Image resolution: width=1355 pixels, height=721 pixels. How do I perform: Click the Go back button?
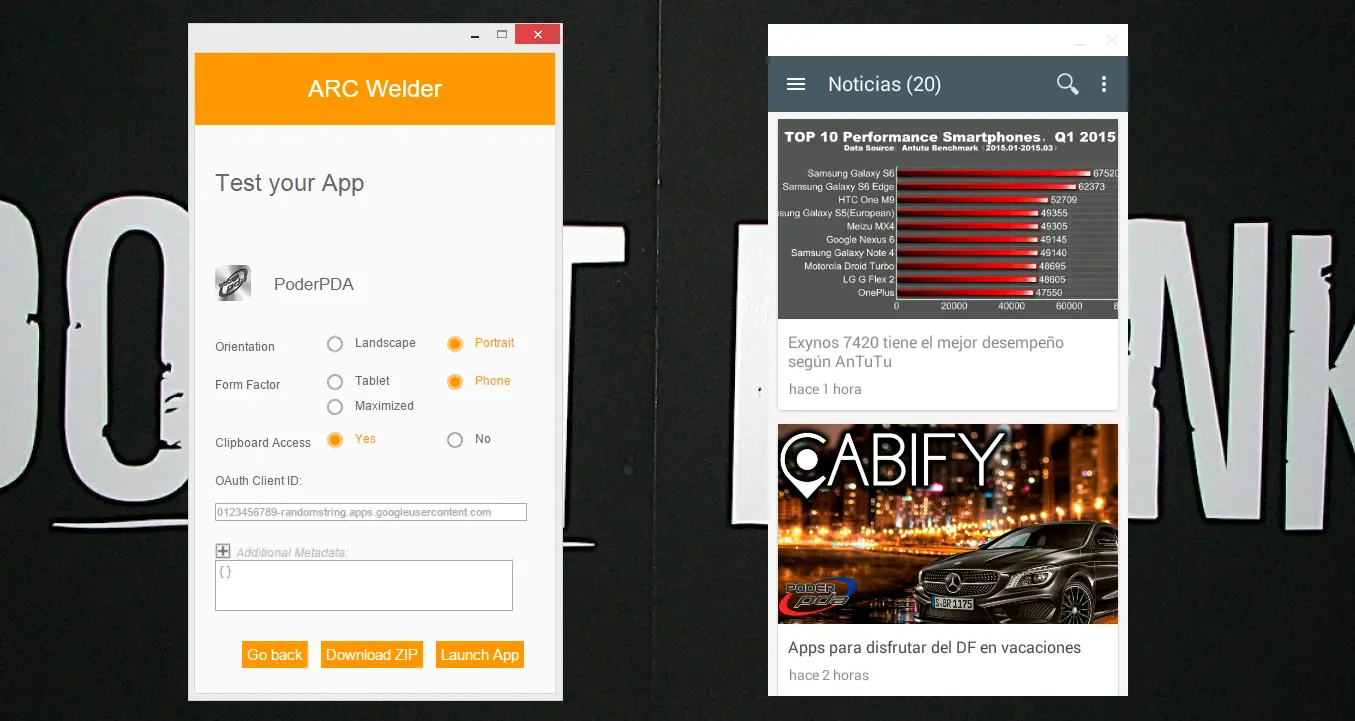point(275,655)
